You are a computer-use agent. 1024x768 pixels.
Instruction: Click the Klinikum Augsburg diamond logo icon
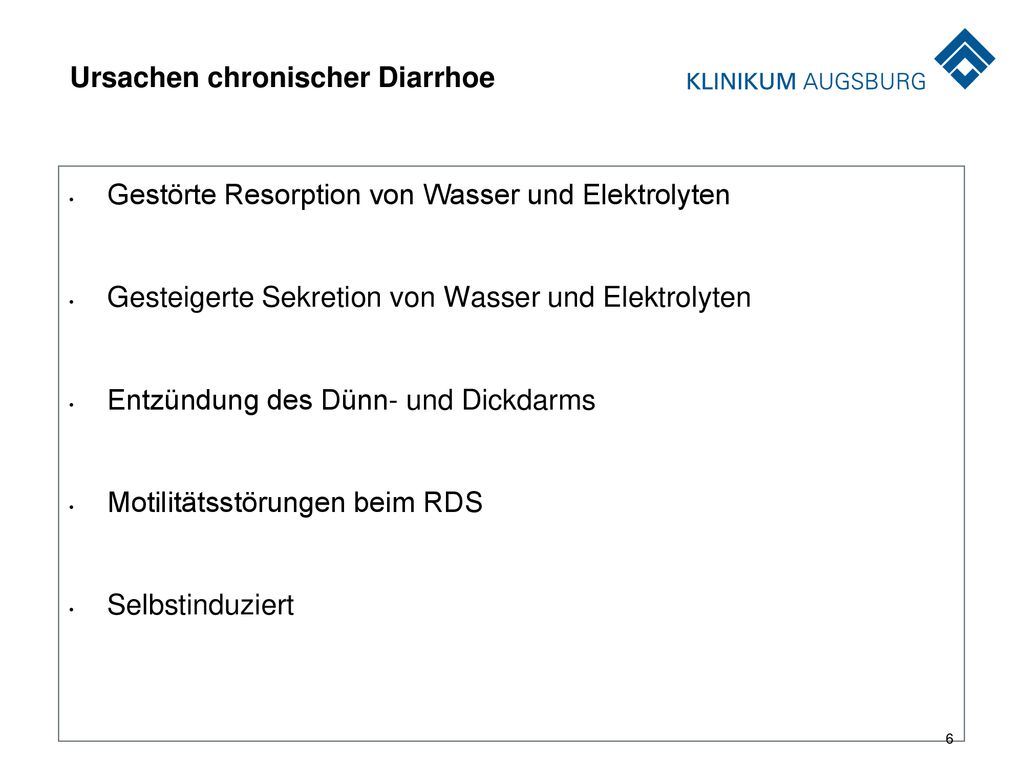(x=965, y=58)
